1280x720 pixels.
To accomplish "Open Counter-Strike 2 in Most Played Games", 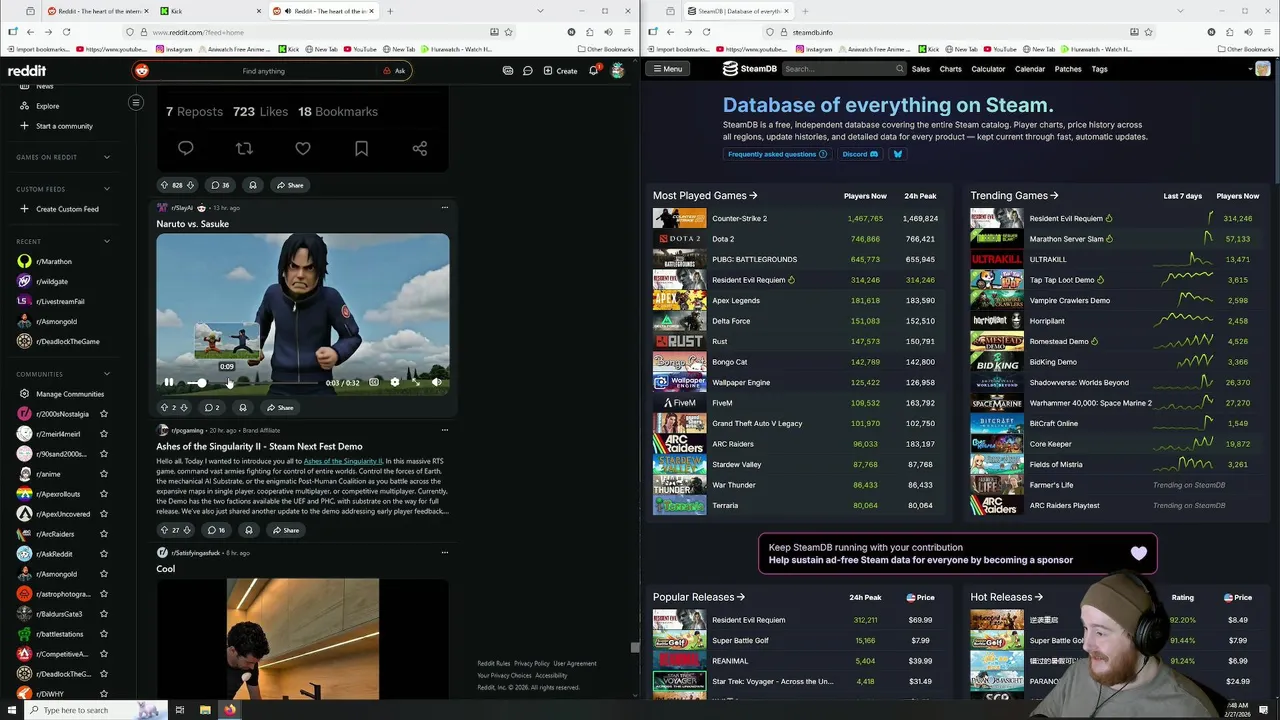I will click(x=739, y=218).
